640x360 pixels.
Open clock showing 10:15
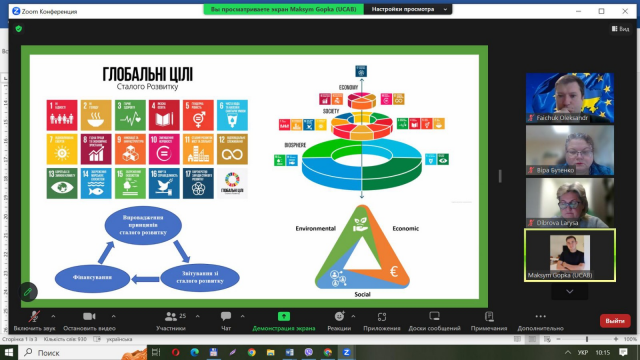[x=602, y=352]
